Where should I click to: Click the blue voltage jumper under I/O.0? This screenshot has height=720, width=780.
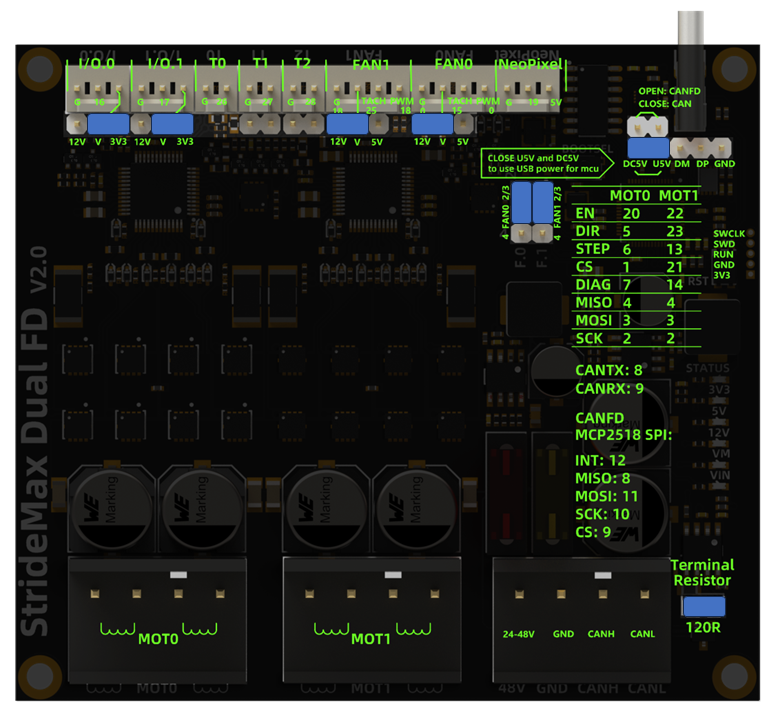pyautogui.click(x=108, y=124)
